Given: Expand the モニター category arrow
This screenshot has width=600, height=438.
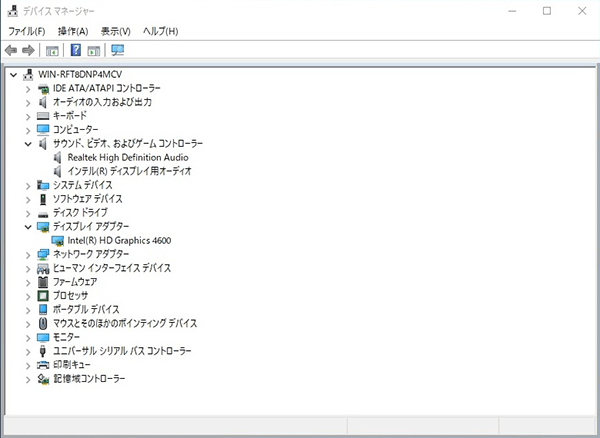Looking at the screenshot, I should pyautogui.click(x=28, y=338).
